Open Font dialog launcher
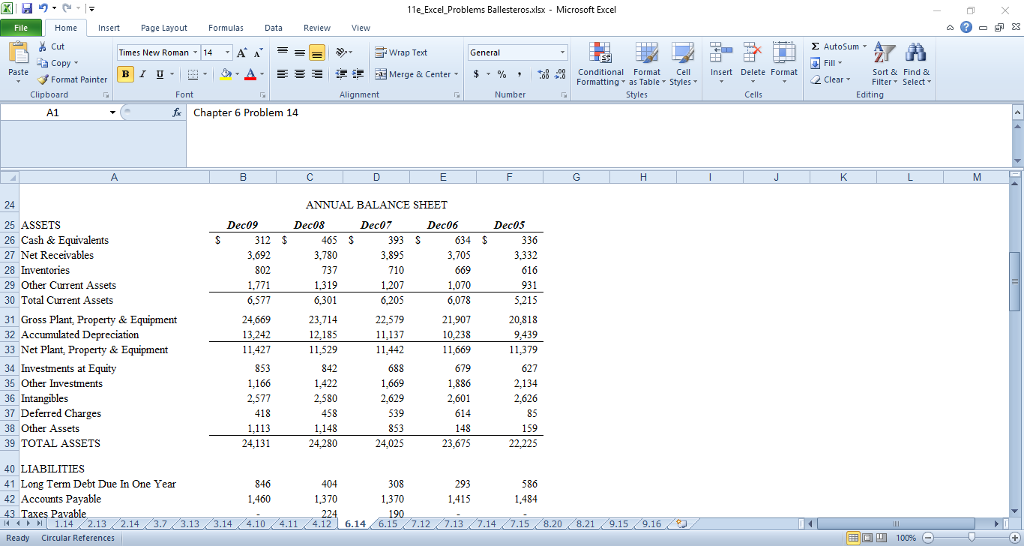Screen dimensions: 1024x546 (x=263, y=95)
